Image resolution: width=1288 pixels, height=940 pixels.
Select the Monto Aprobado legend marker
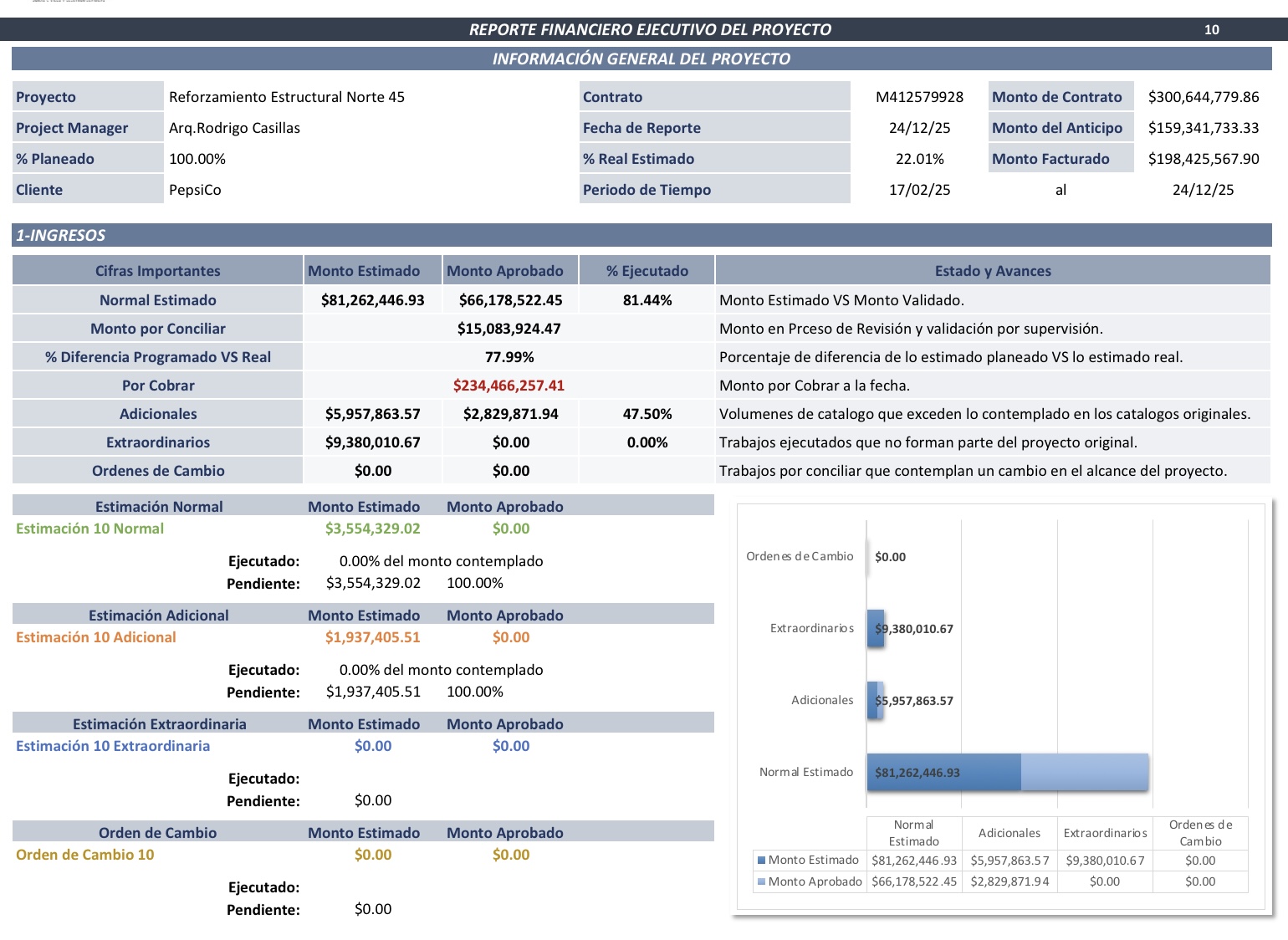pyautogui.click(x=762, y=881)
